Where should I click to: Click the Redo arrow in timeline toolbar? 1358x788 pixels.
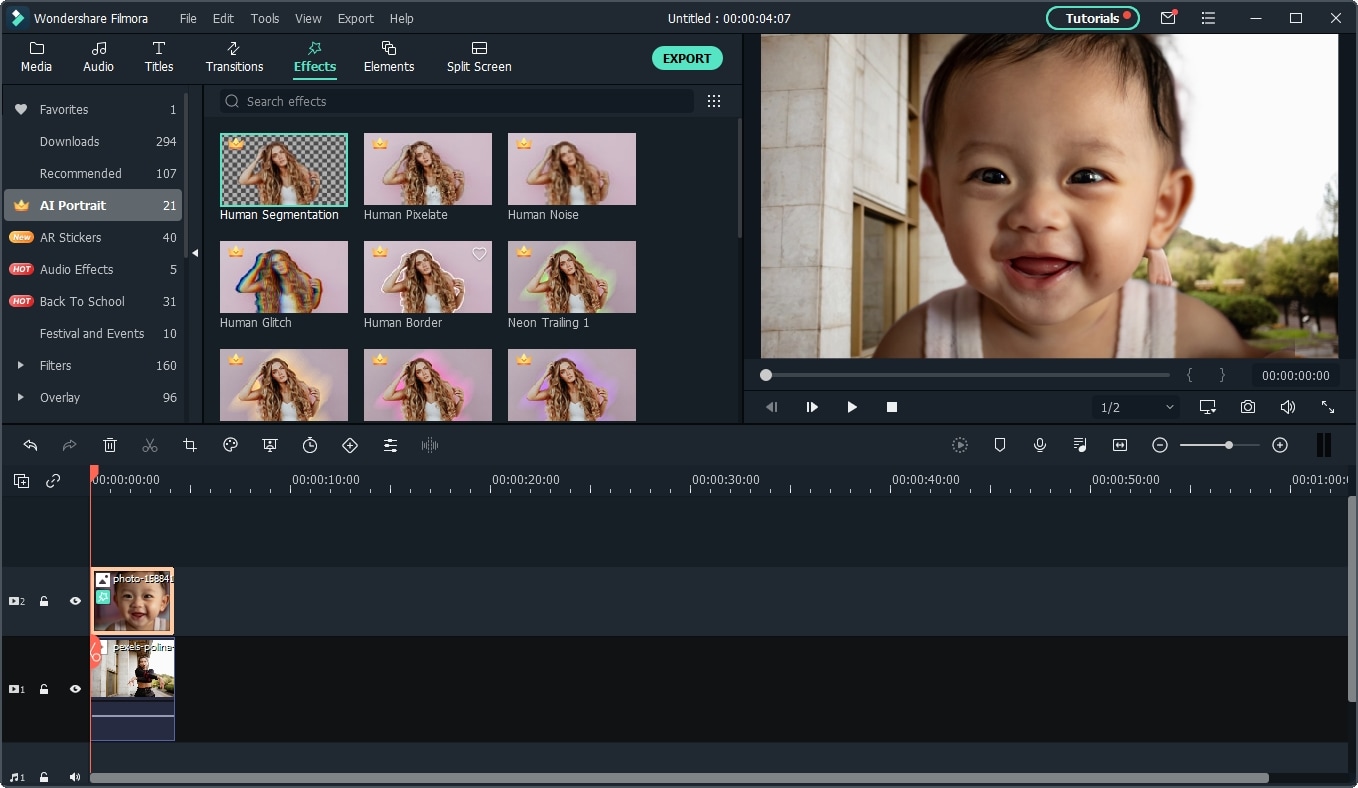coord(70,445)
